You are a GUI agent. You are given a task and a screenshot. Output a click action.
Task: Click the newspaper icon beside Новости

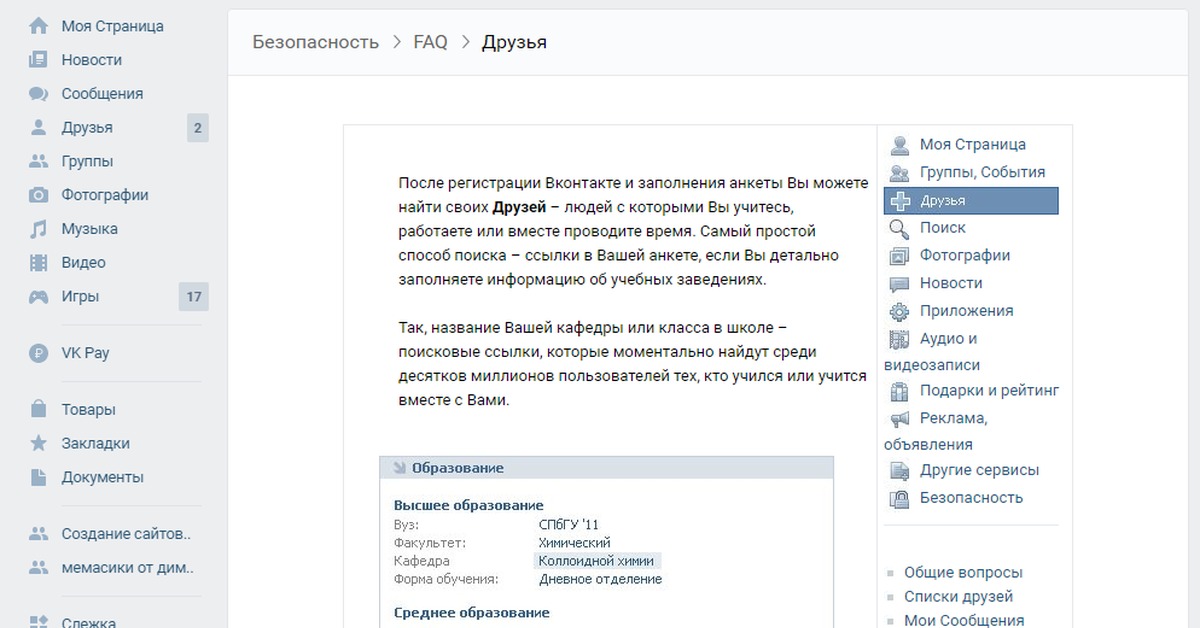pyautogui.click(x=38, y=60)
